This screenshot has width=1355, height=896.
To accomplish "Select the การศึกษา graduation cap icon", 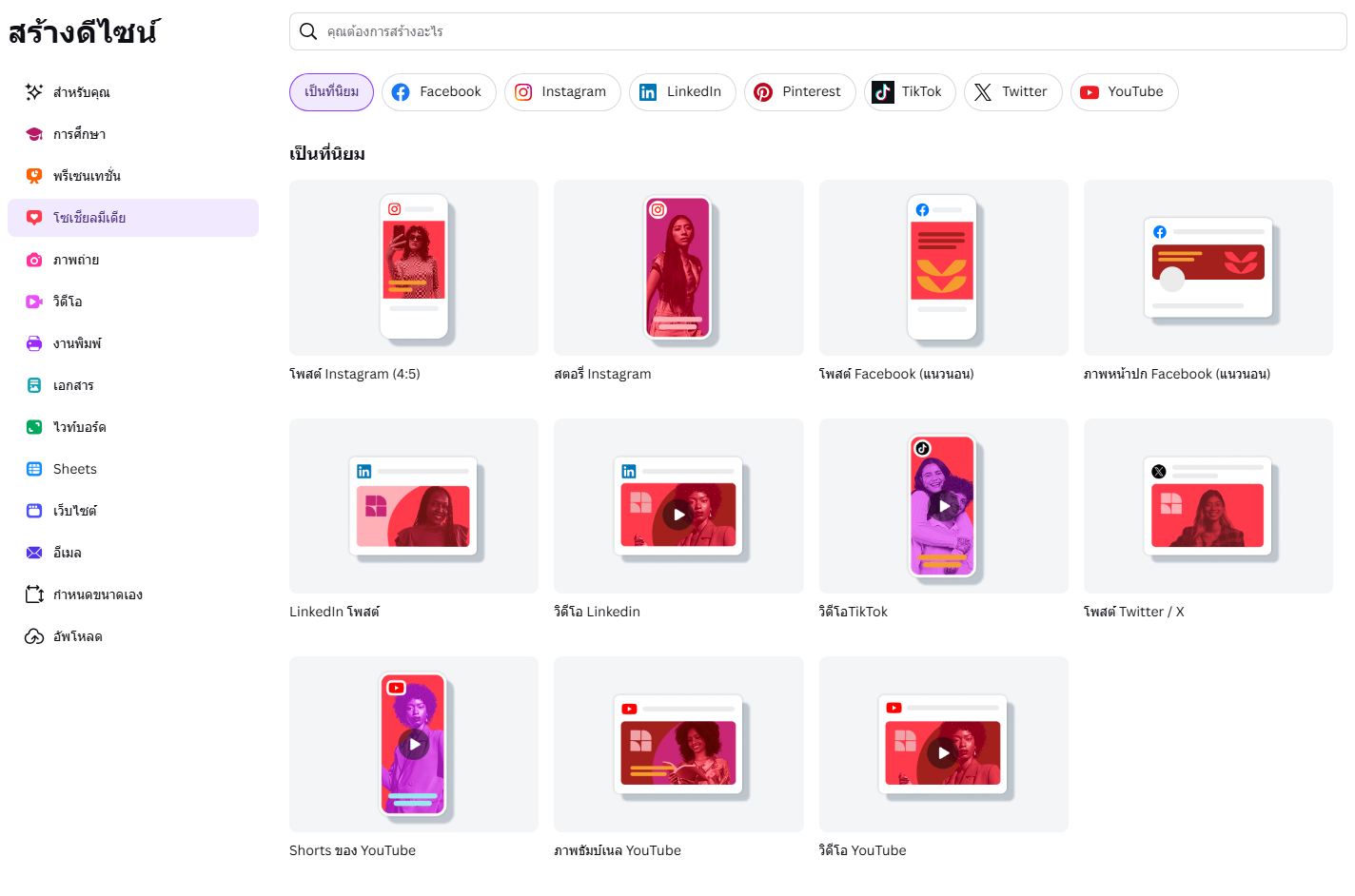I will 34,134.
